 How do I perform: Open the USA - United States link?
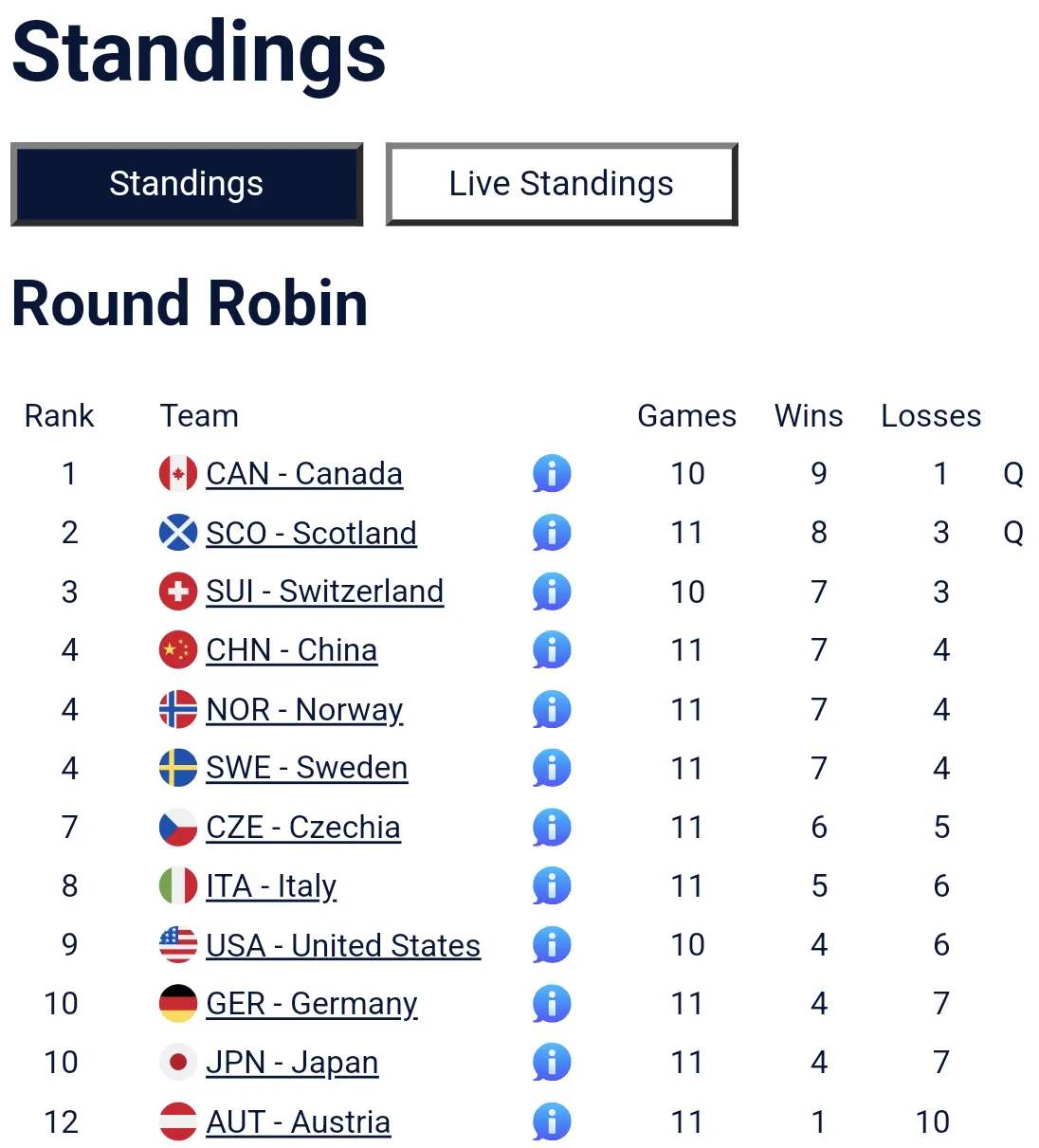click(343, 945)
